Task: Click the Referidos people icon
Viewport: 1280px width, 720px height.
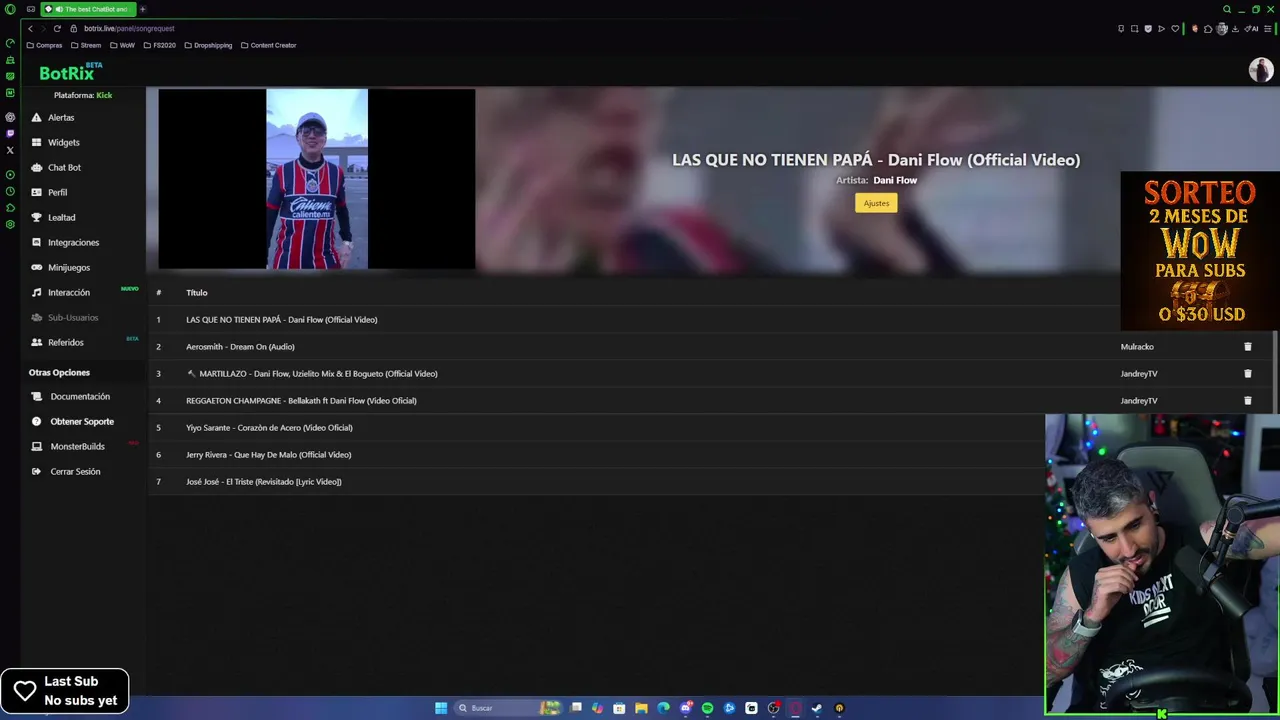Action: coord(37,343)
